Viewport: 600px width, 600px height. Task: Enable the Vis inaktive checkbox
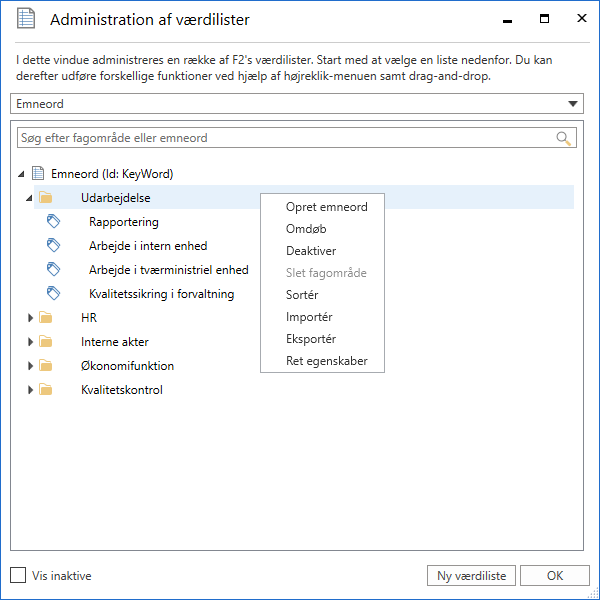pos(18,575)
